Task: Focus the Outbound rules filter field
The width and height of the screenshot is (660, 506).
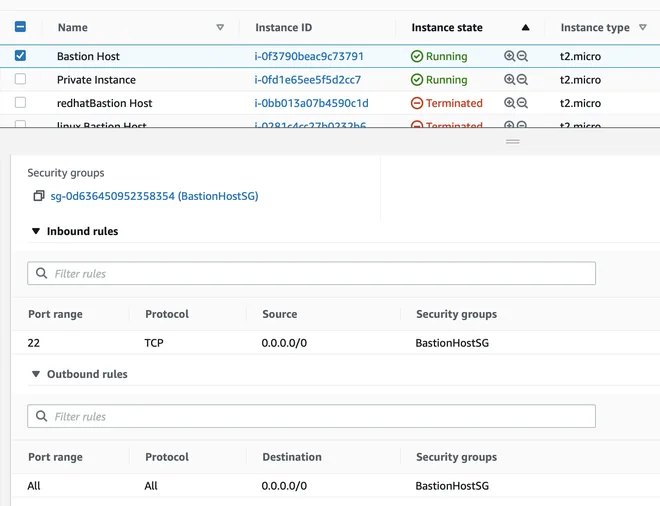Action: tap(311, 416)
